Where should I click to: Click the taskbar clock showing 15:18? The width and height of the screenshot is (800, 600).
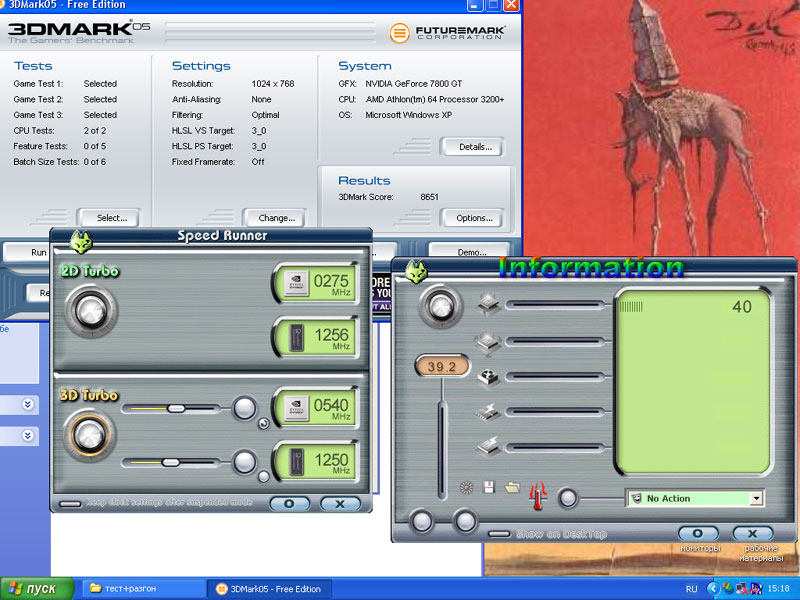778,589
